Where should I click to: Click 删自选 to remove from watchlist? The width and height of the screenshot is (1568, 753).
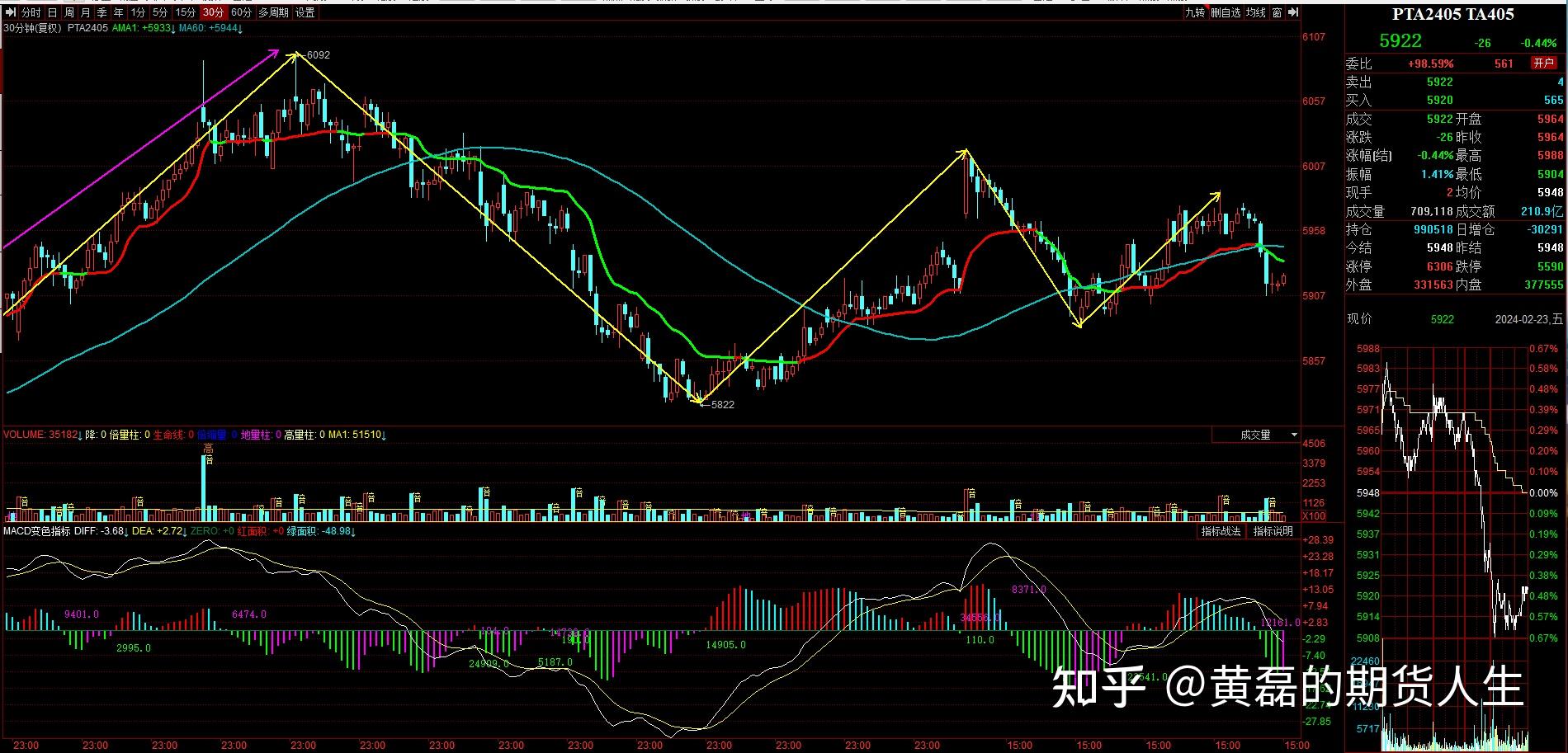(x=1226, y=12)
